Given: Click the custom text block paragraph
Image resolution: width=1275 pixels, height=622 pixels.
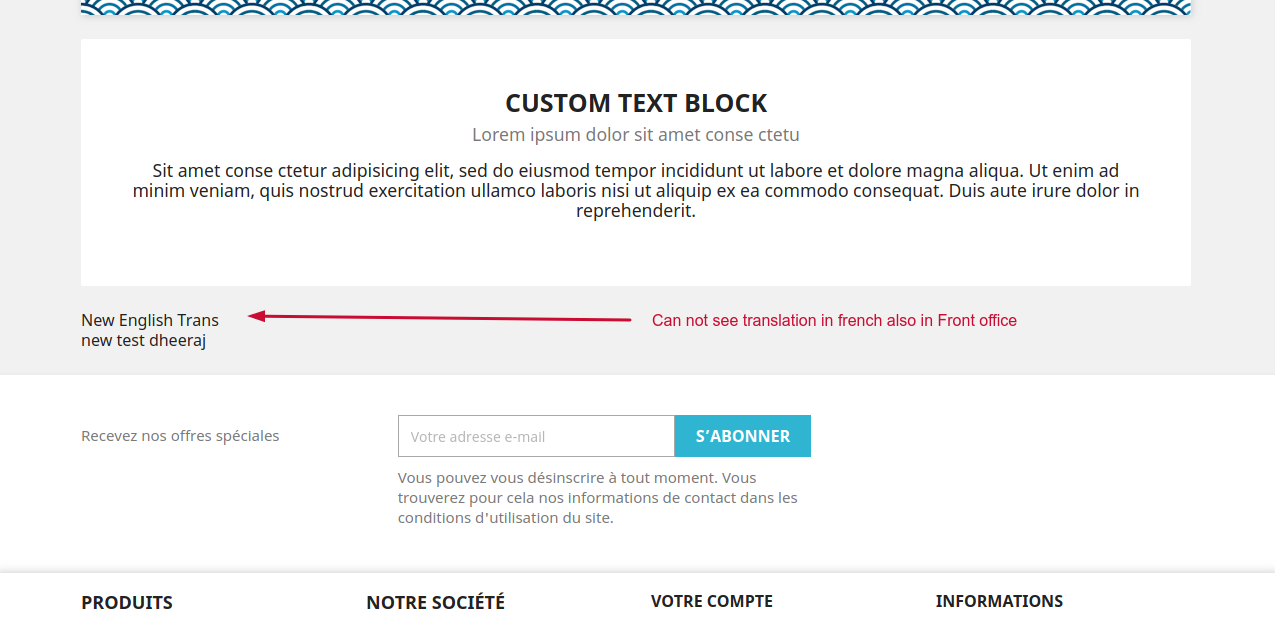Looking at the screenshot, I should point(636,189).
